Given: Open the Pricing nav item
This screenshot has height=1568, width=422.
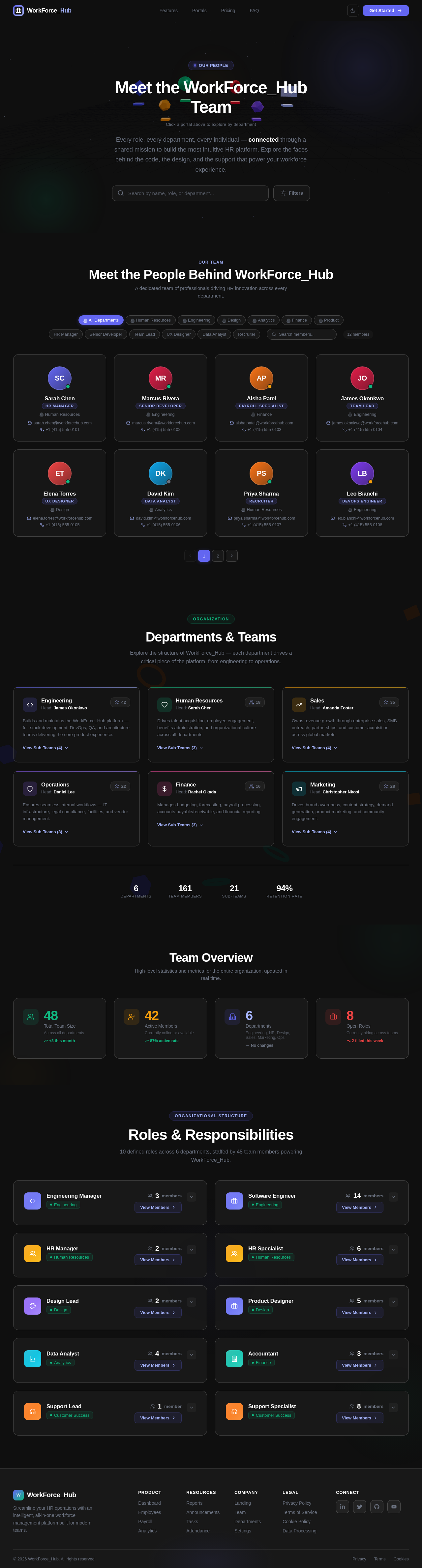Looking at the screenshot, I should 228,10.
